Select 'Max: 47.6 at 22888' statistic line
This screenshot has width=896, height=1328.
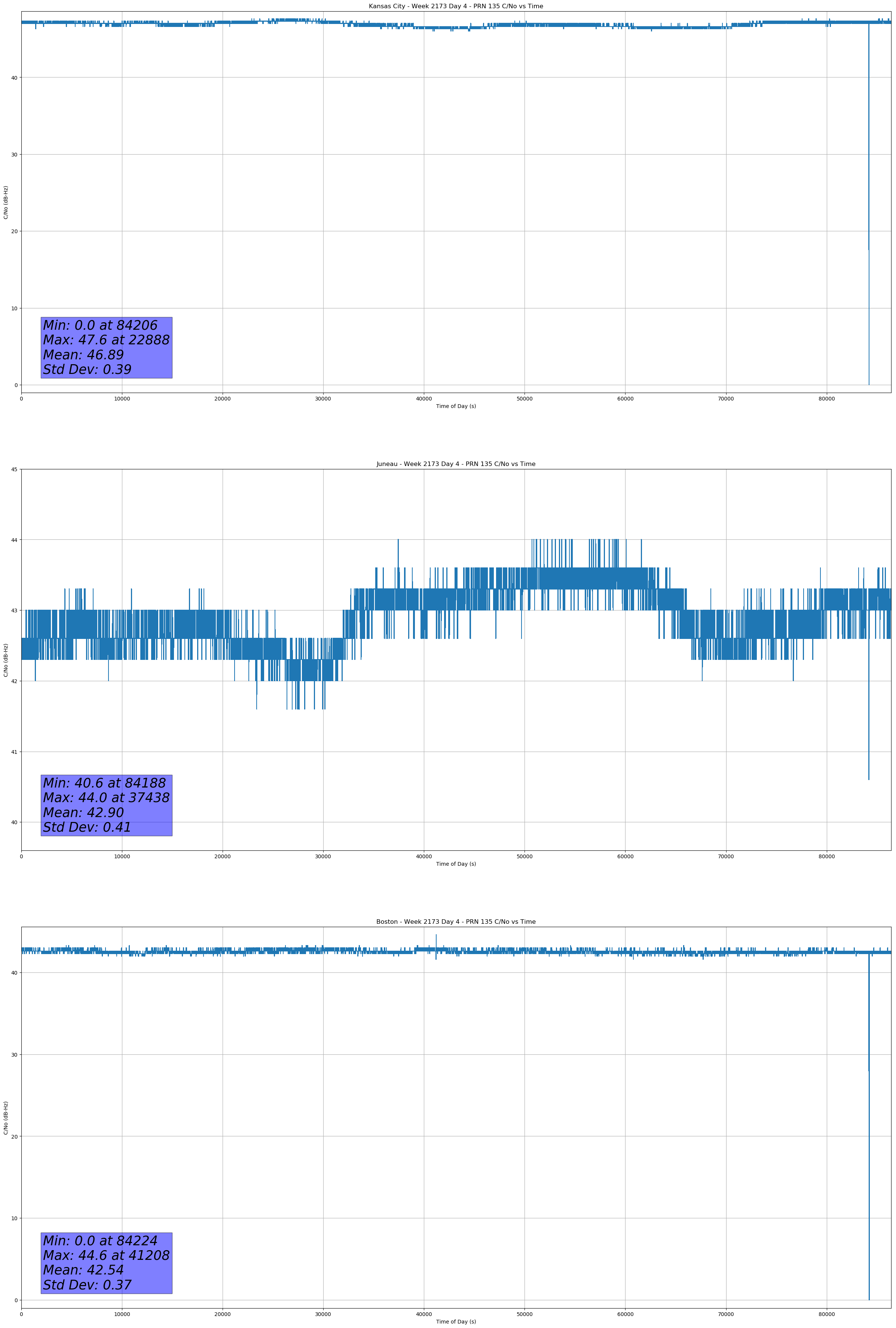pos(106,340)
